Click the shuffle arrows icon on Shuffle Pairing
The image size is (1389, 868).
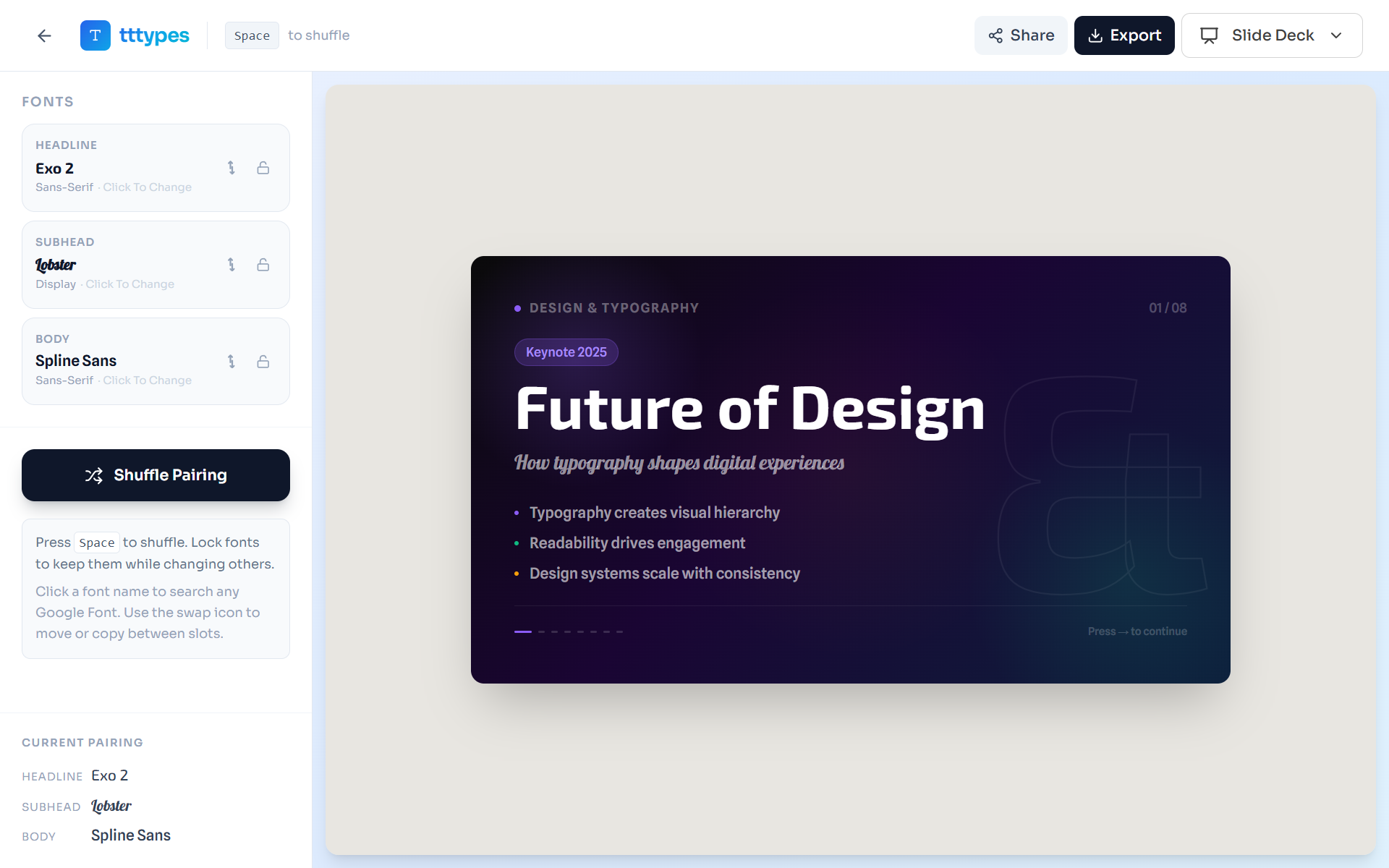(95, 475)
